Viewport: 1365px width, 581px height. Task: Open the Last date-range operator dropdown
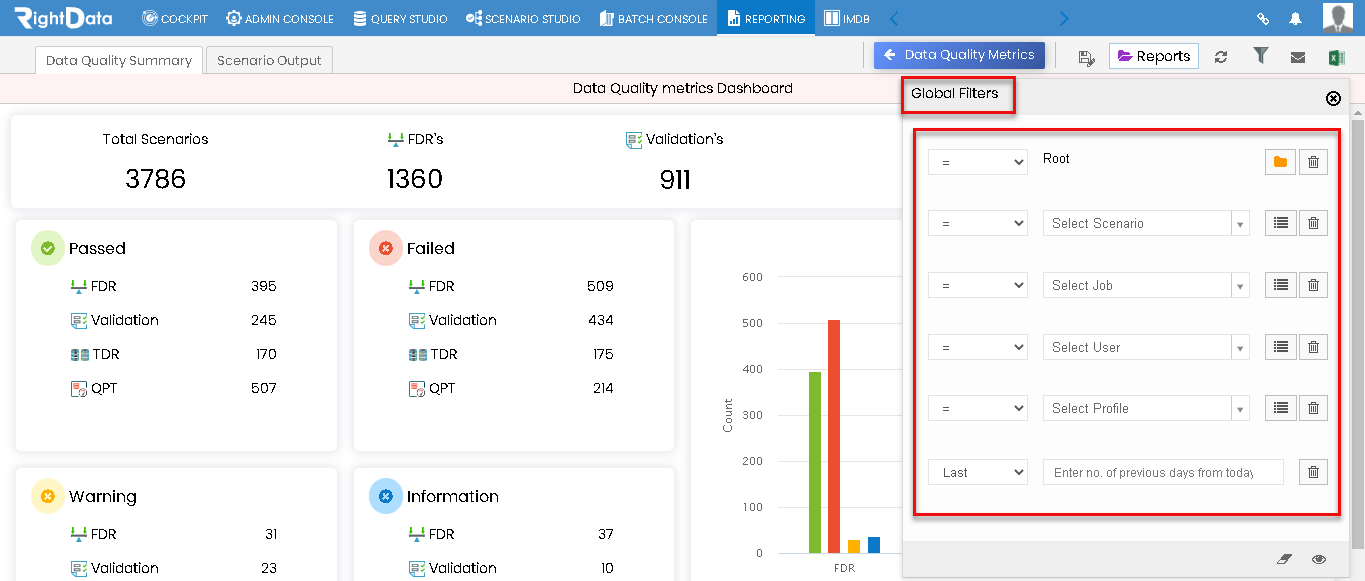(x=978, y=472)
